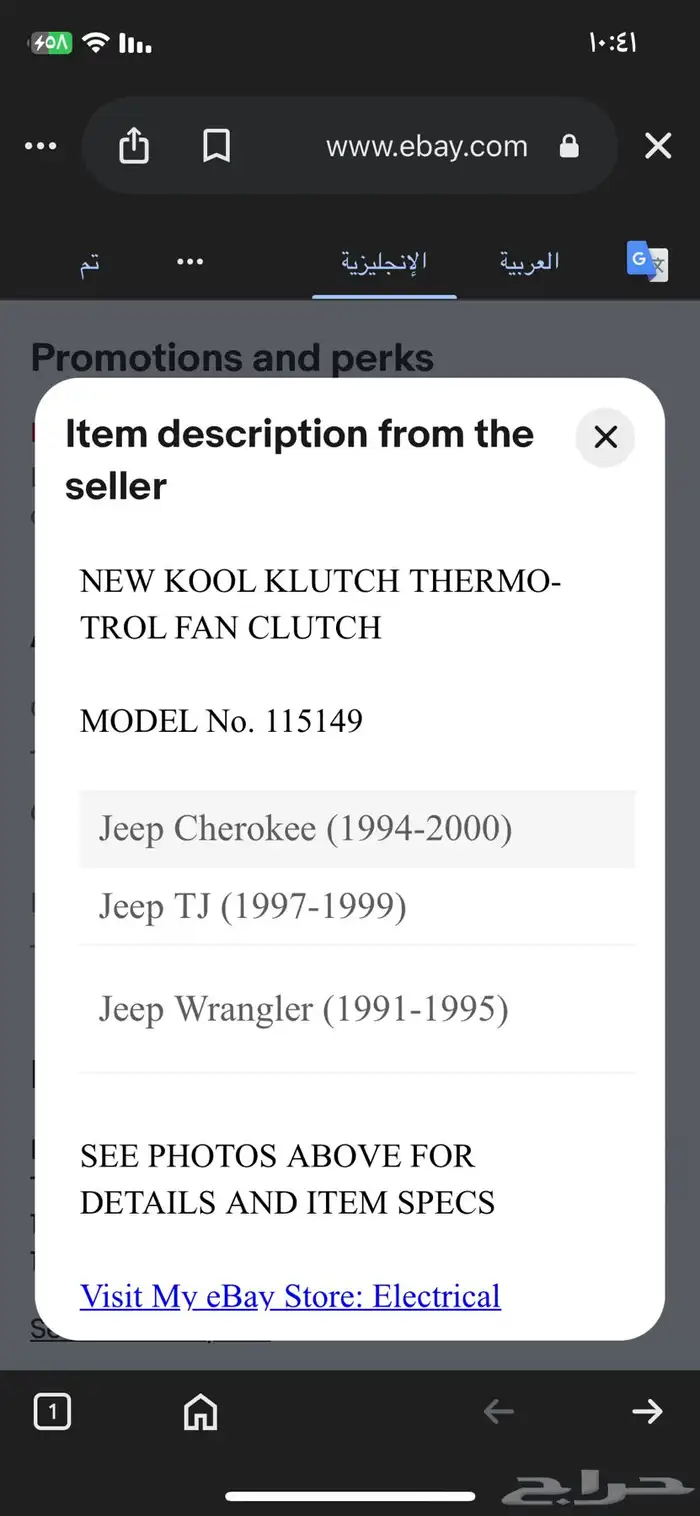Screen dimensions: 700x1516
Task: Tap the www.ebay.com address field
Action: 427,146
